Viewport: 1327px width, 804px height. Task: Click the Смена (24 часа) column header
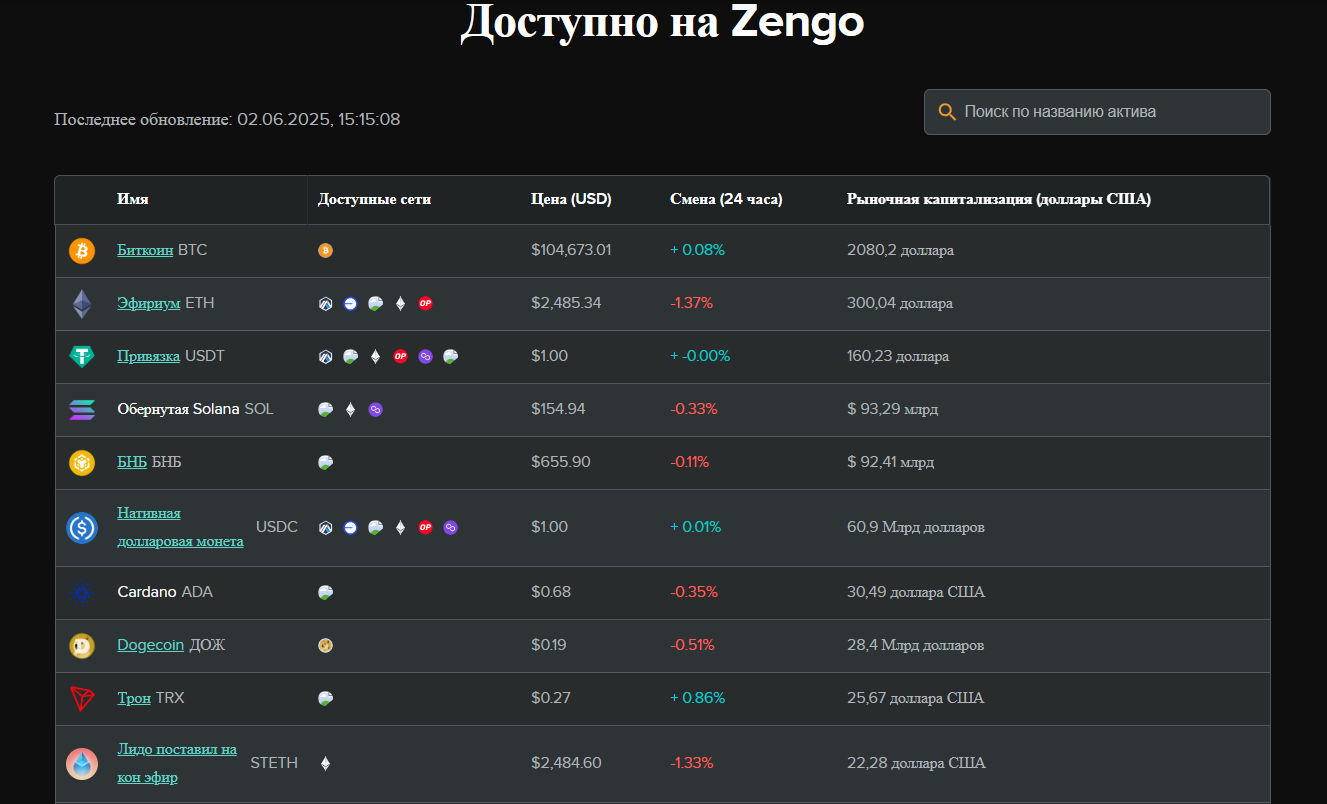coord(726,200)
